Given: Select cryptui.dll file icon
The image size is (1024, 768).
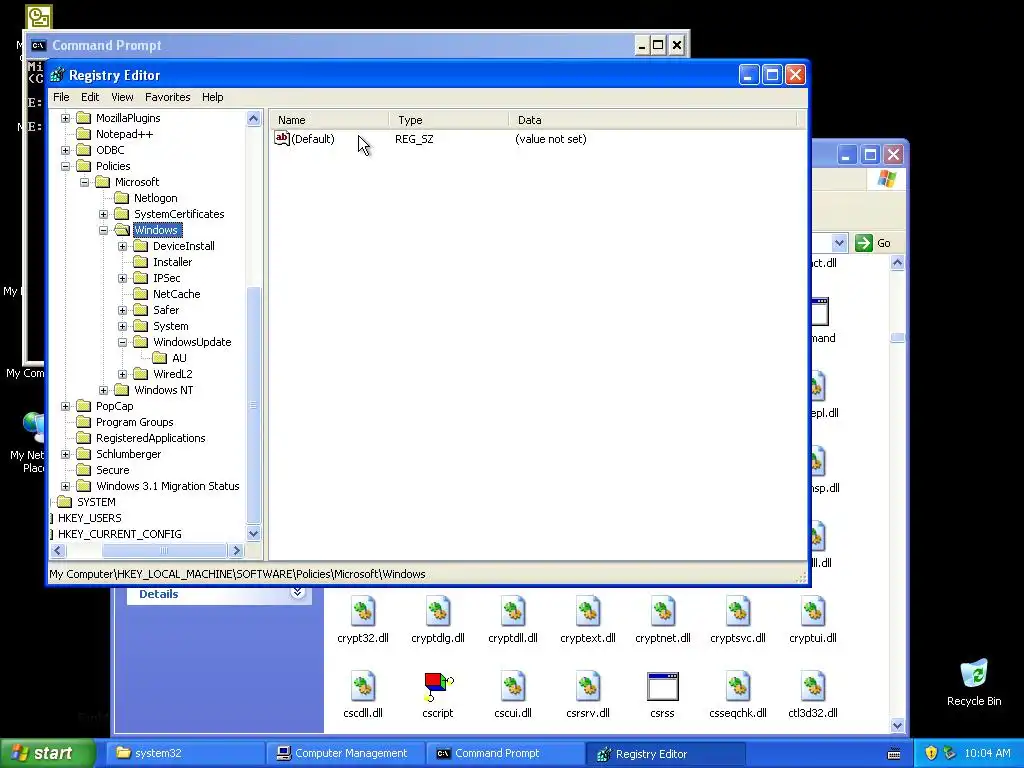Looking at the screenshot, I should pos(813,611).
